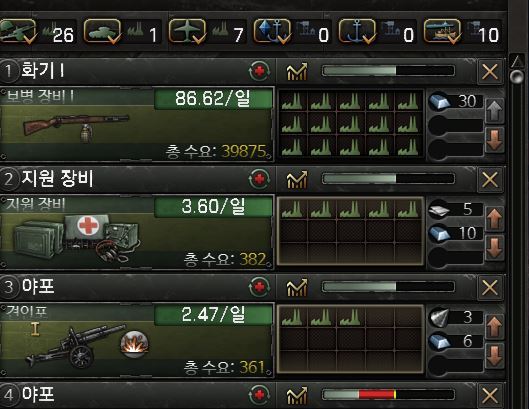Delete the 지원 장비 production line

click(x=490, y=180)
